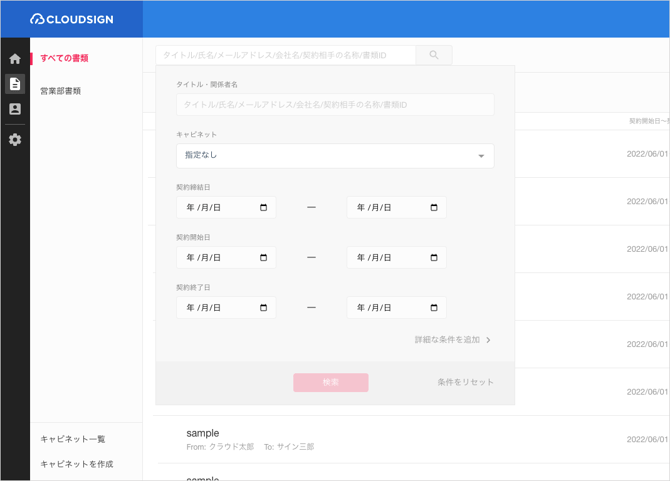
Task: Expand the キャビネット dropdown showing 指定なし
Action: point(335,156)
